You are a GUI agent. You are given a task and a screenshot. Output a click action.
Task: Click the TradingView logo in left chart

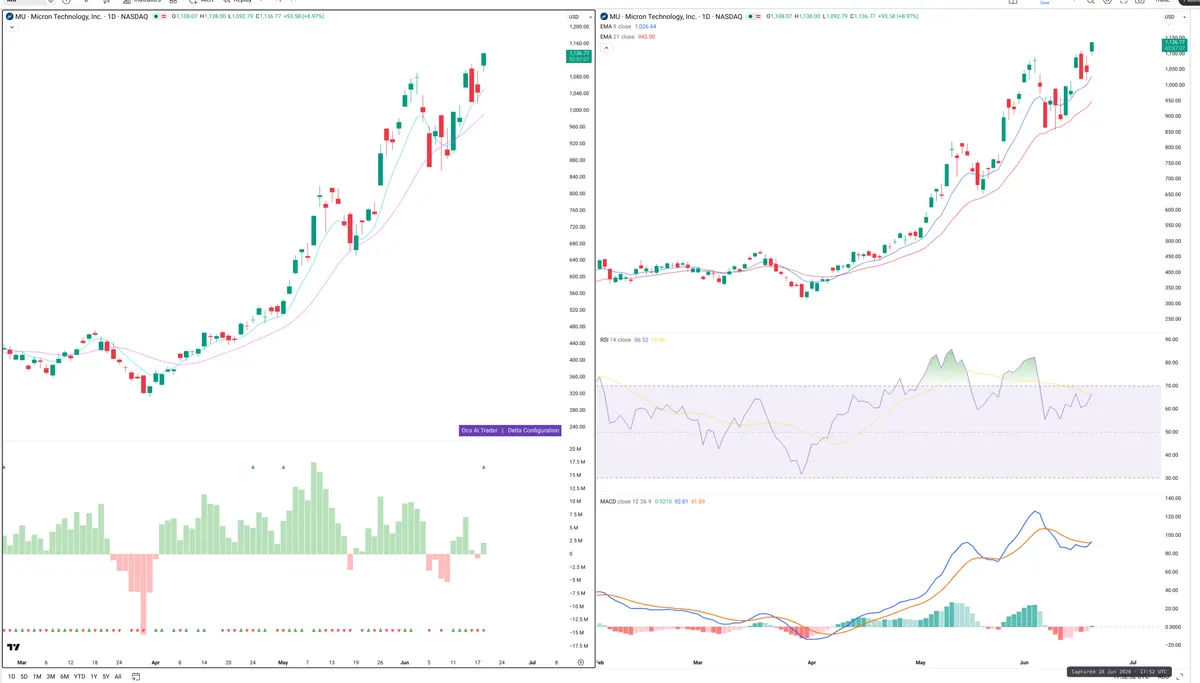(14, 647)
